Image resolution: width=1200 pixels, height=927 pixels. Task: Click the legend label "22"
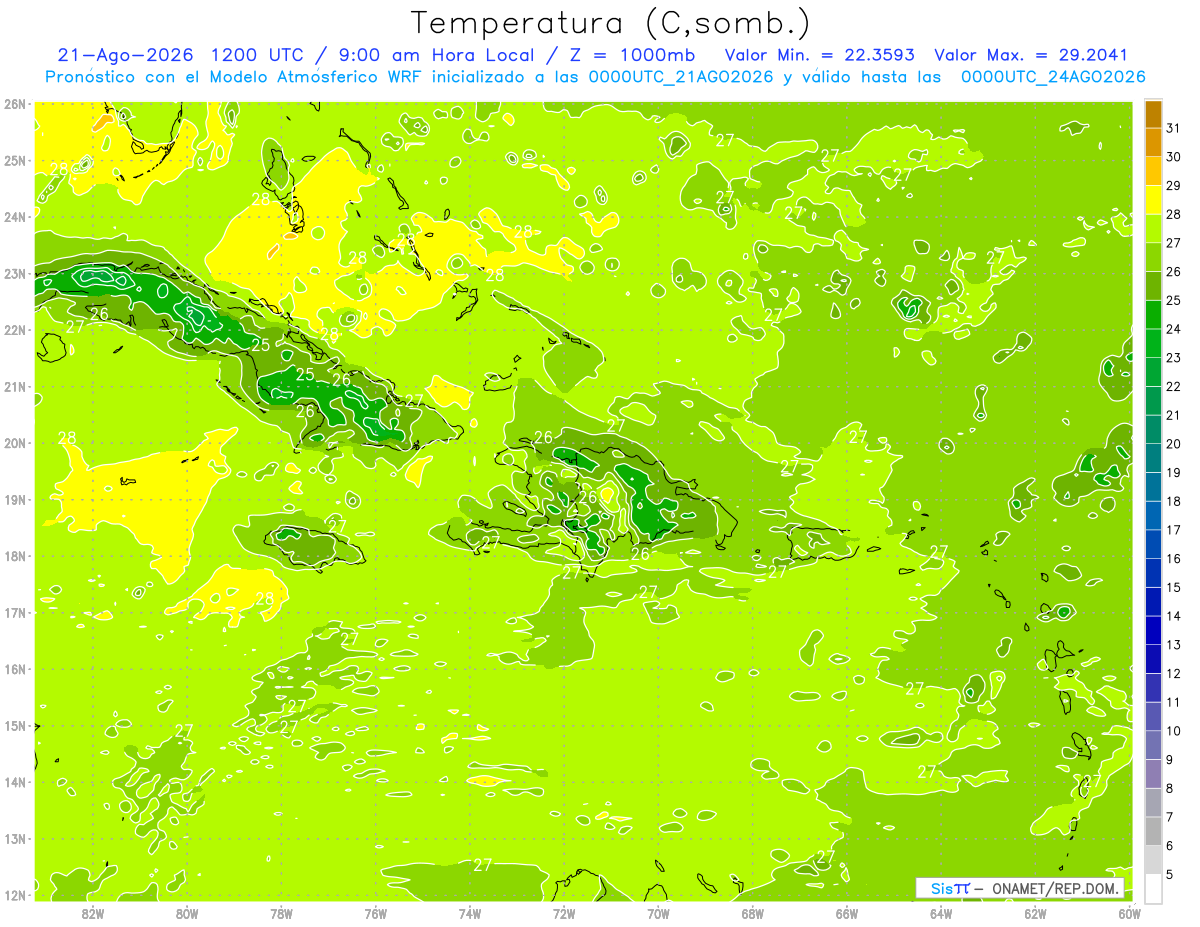point(1173,386)
